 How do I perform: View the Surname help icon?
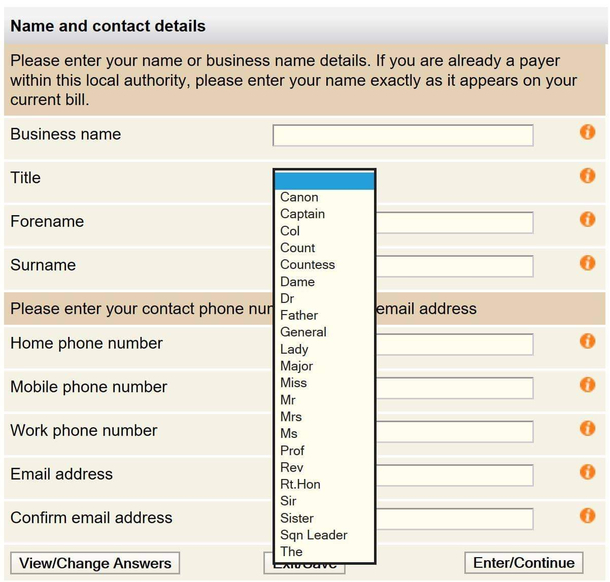[x=587, y=263]
